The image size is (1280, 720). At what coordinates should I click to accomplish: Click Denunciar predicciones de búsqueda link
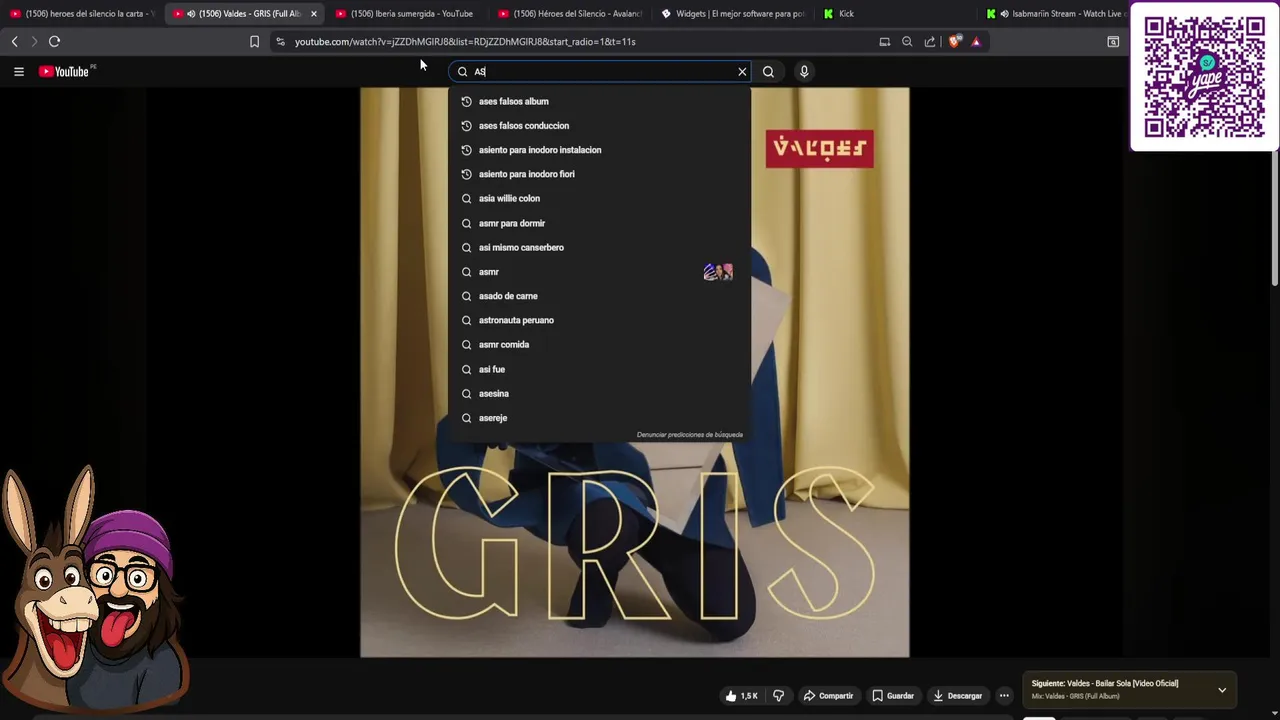(x=689, y=435)
